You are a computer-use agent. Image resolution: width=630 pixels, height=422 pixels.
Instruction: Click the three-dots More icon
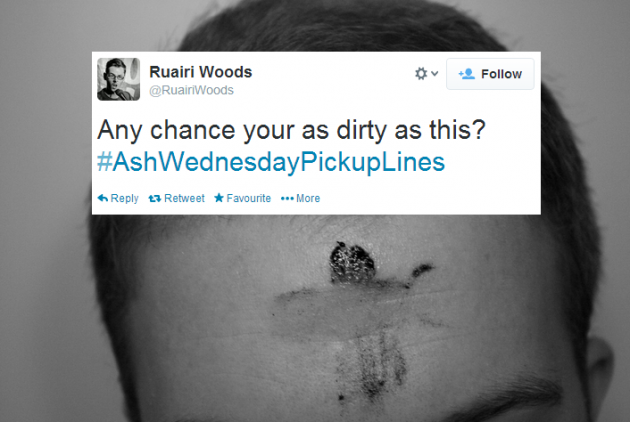point(287,198)
